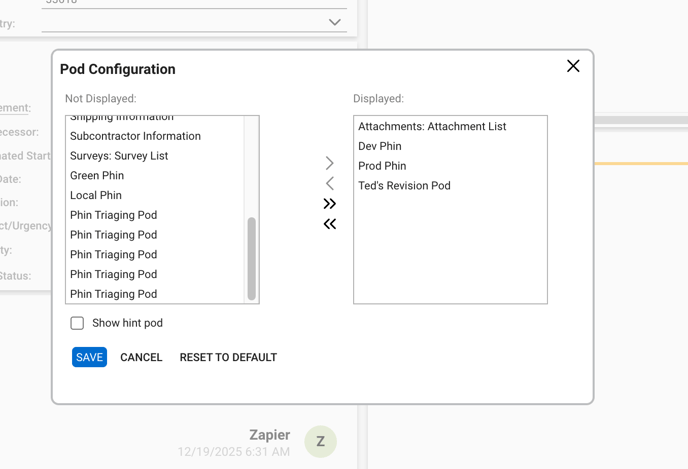688x469 pixels.
Task: Expand the dropdown chevron above the dialog
Action: click(x=335, y=22)
